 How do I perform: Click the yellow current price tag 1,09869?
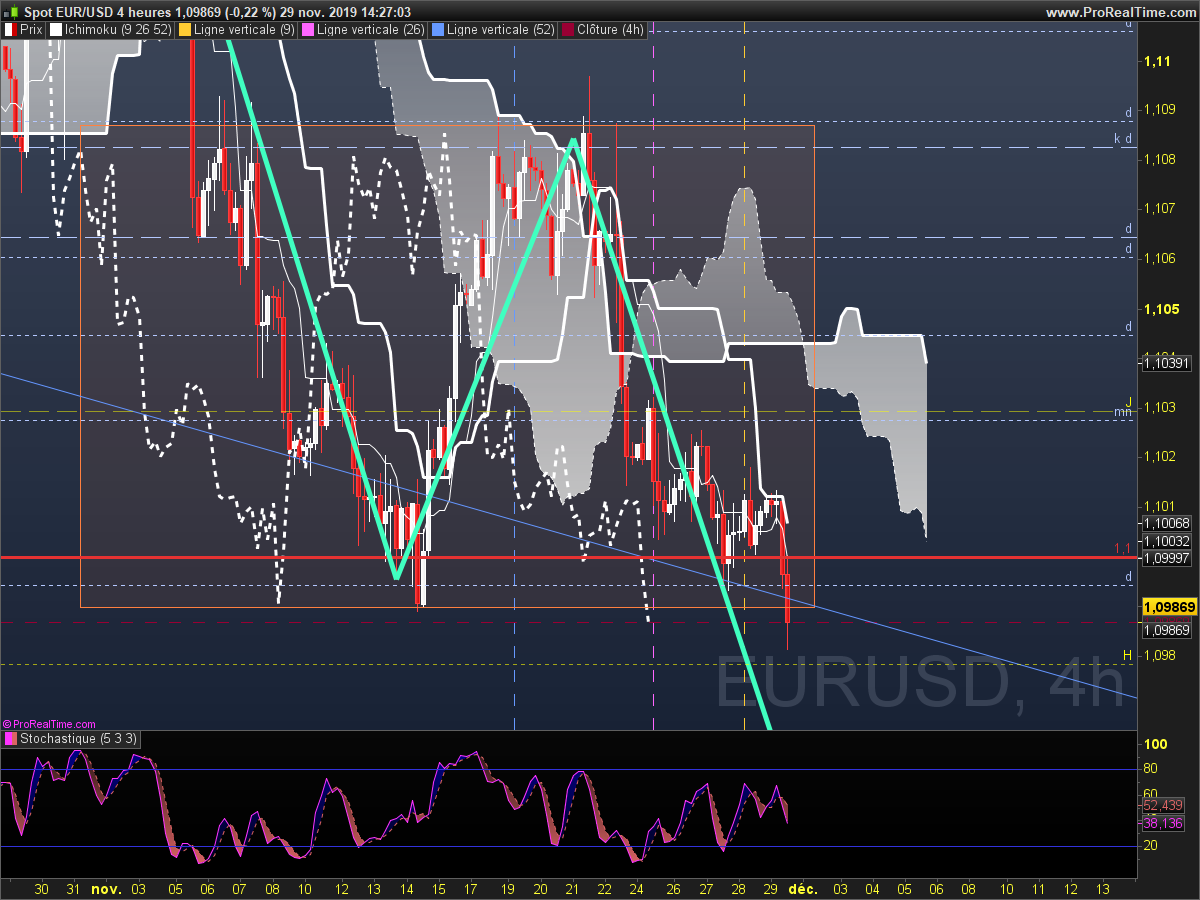1168,607
